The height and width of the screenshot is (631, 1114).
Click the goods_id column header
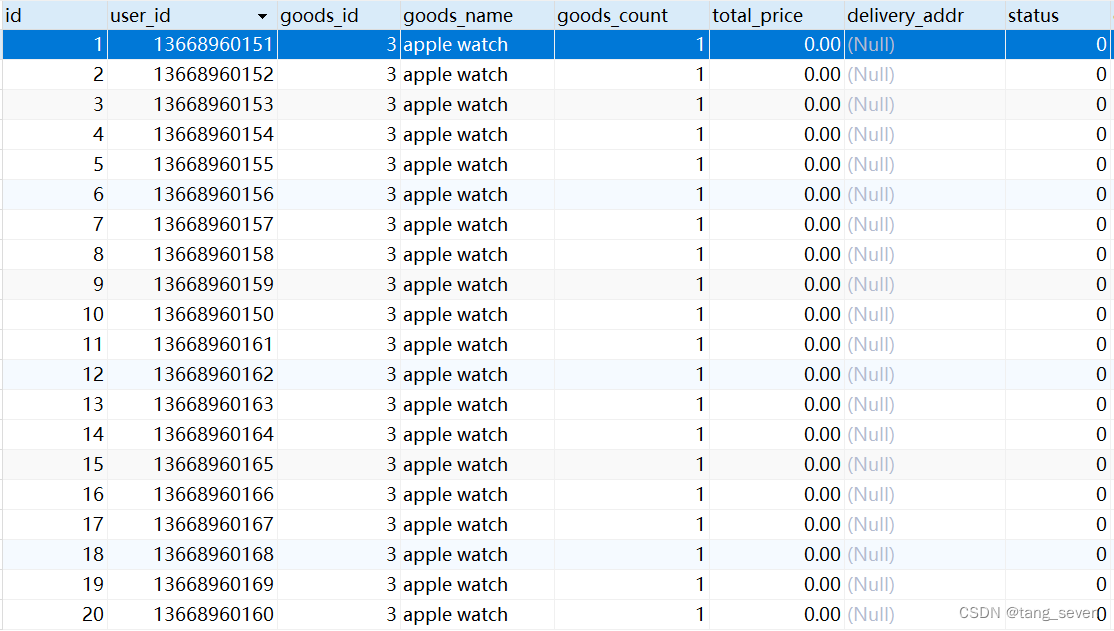click(x=339, y=16)
